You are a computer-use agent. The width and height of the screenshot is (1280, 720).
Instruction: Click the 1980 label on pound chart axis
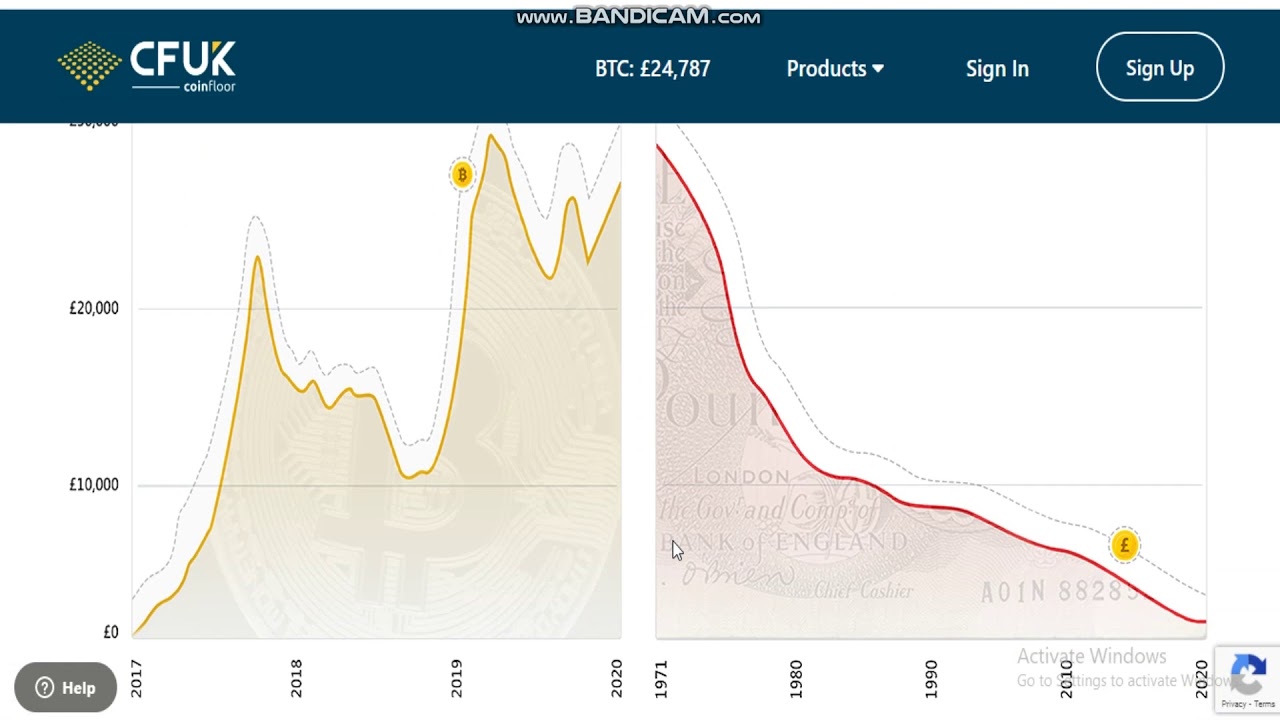pyautogui.click(x=796, y=678)
